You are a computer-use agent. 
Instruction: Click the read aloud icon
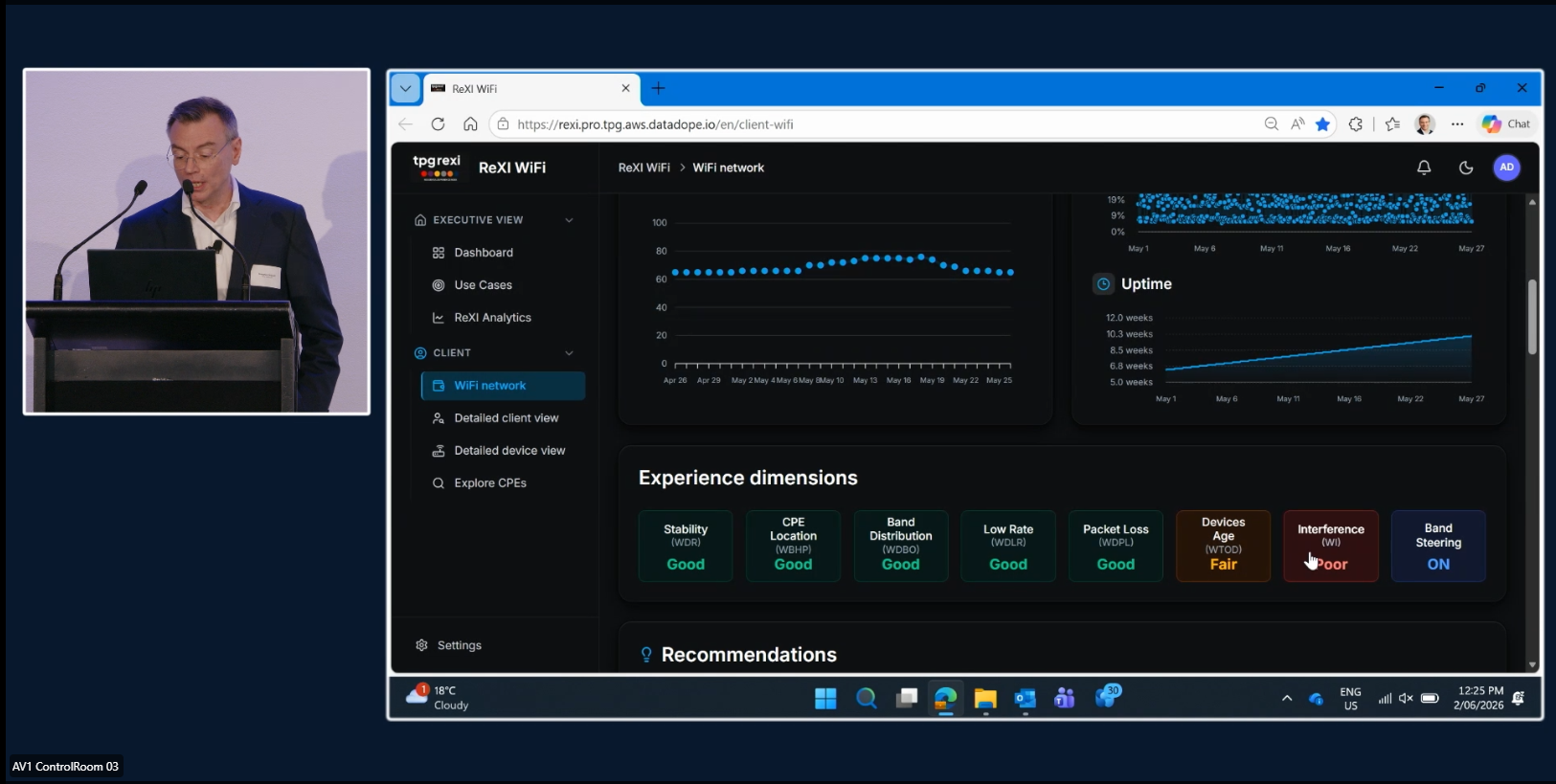pos(1297,124)
